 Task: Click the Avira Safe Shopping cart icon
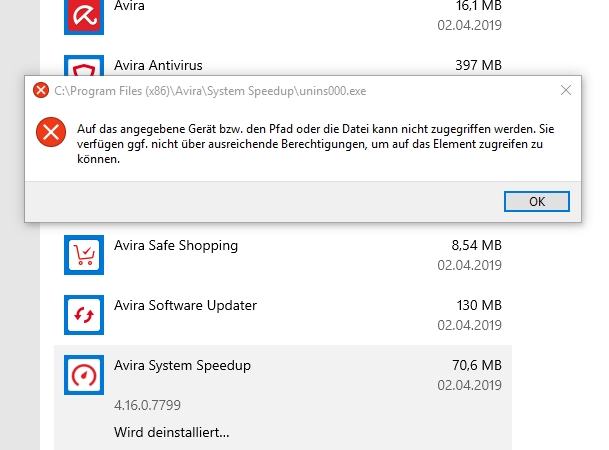pyautogui.click(x=84, y=255)
